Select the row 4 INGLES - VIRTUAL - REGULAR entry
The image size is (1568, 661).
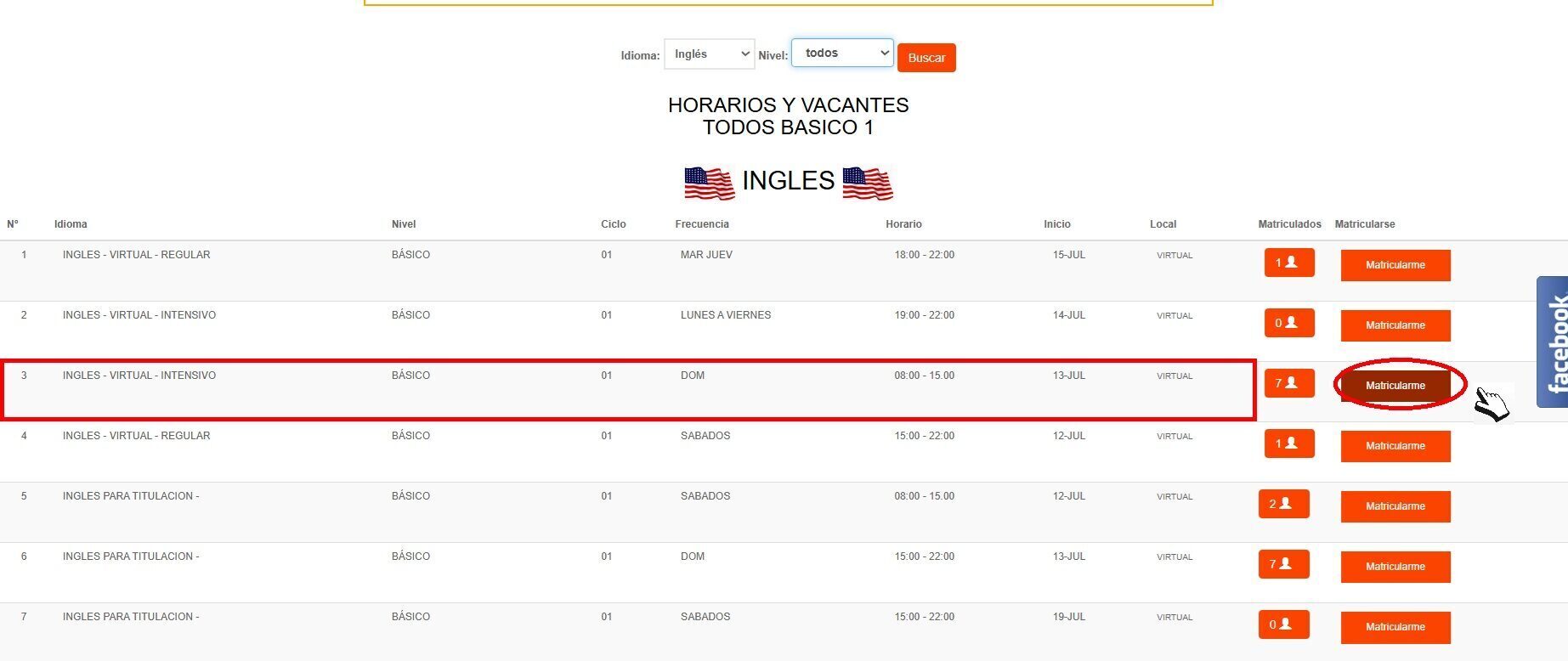136,436
